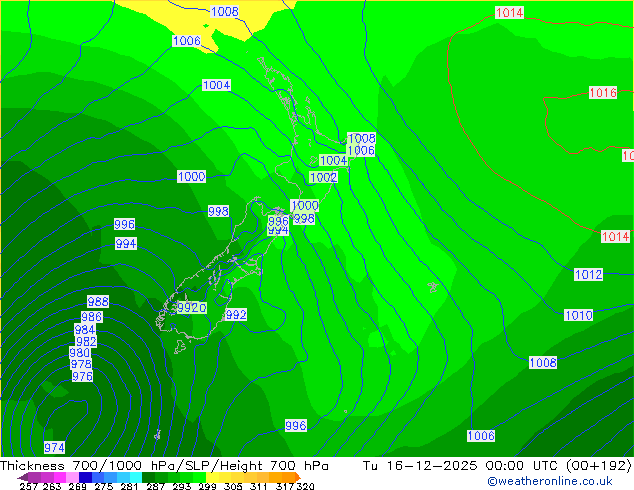Click the weatheronline.co.uk copyright link
Viewport: 634px width, 490px height.
point(550,481)
